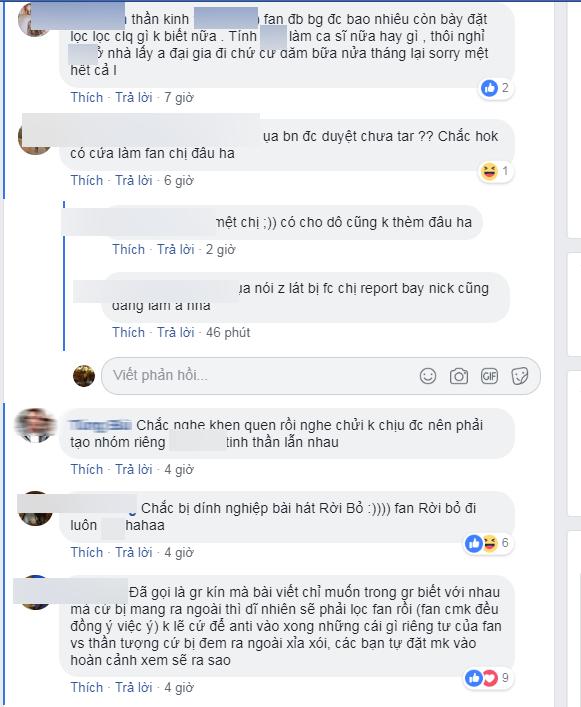581x707 pixels.
Task: Like the reply posted 2 giờ ago
Action: (x=128, y=249)
